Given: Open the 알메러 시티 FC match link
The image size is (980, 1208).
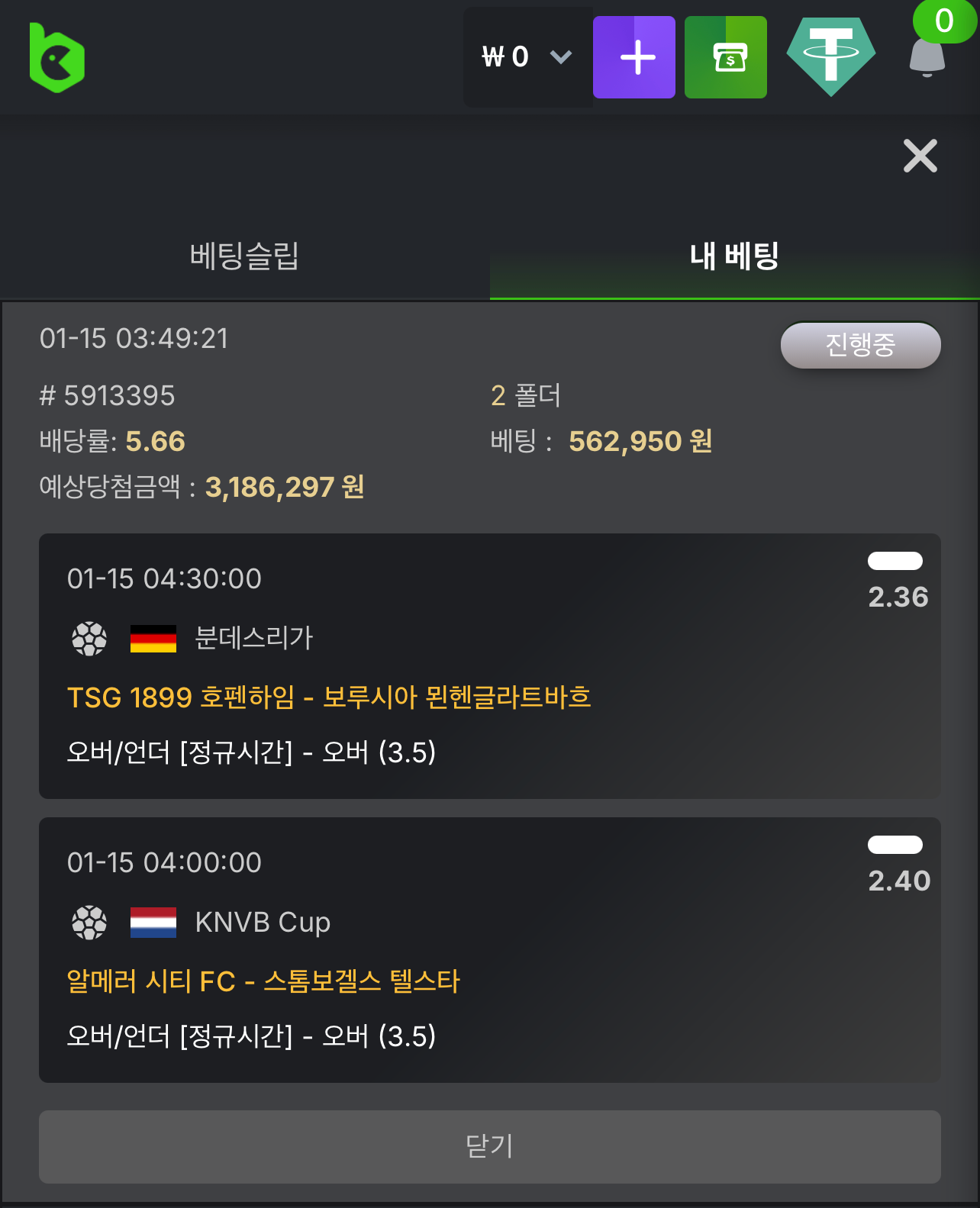Looking at the screenshot, I should (263, 981).
